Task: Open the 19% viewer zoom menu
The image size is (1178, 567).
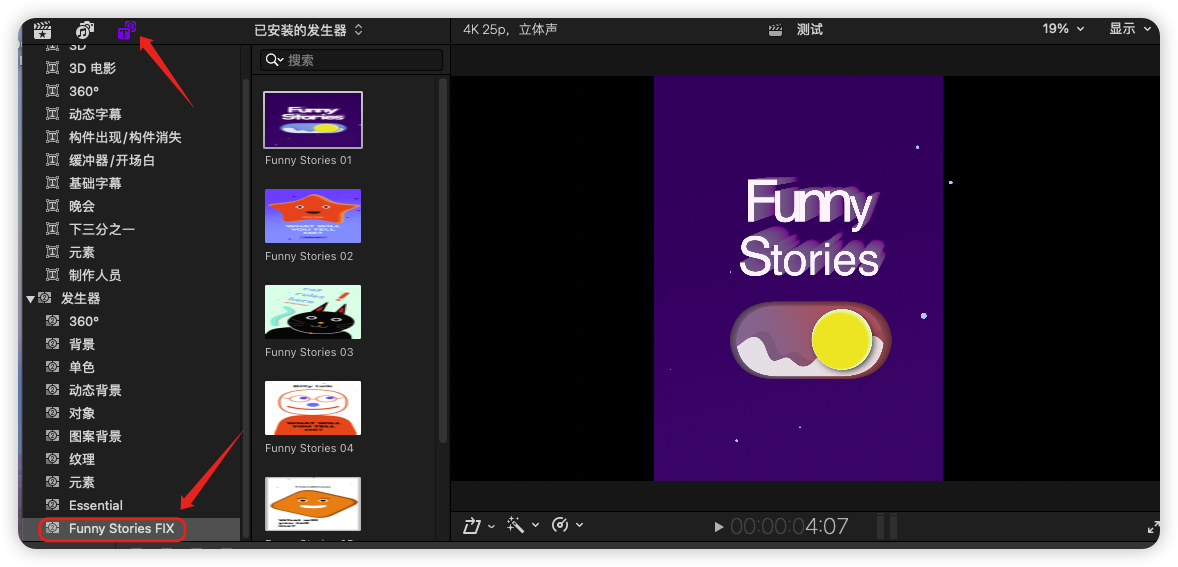Action: pyautogui.click(x=1062, y=29)
